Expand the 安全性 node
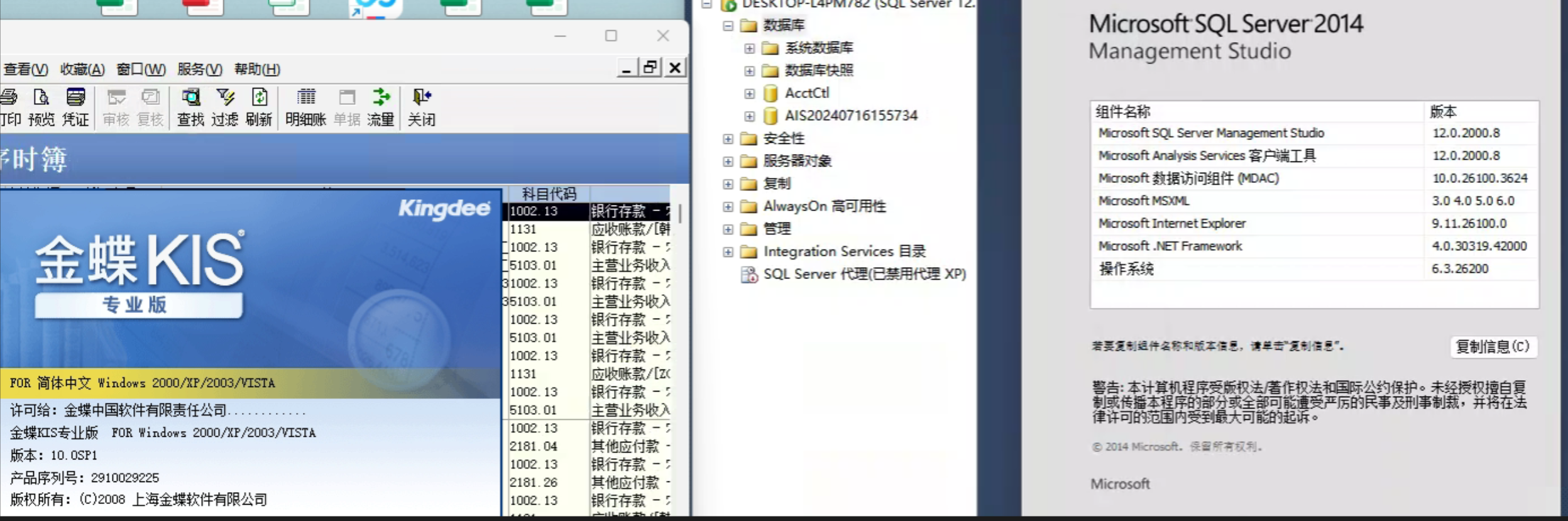1568x521 pixels. pyautogui.click(x=728, y=139)
